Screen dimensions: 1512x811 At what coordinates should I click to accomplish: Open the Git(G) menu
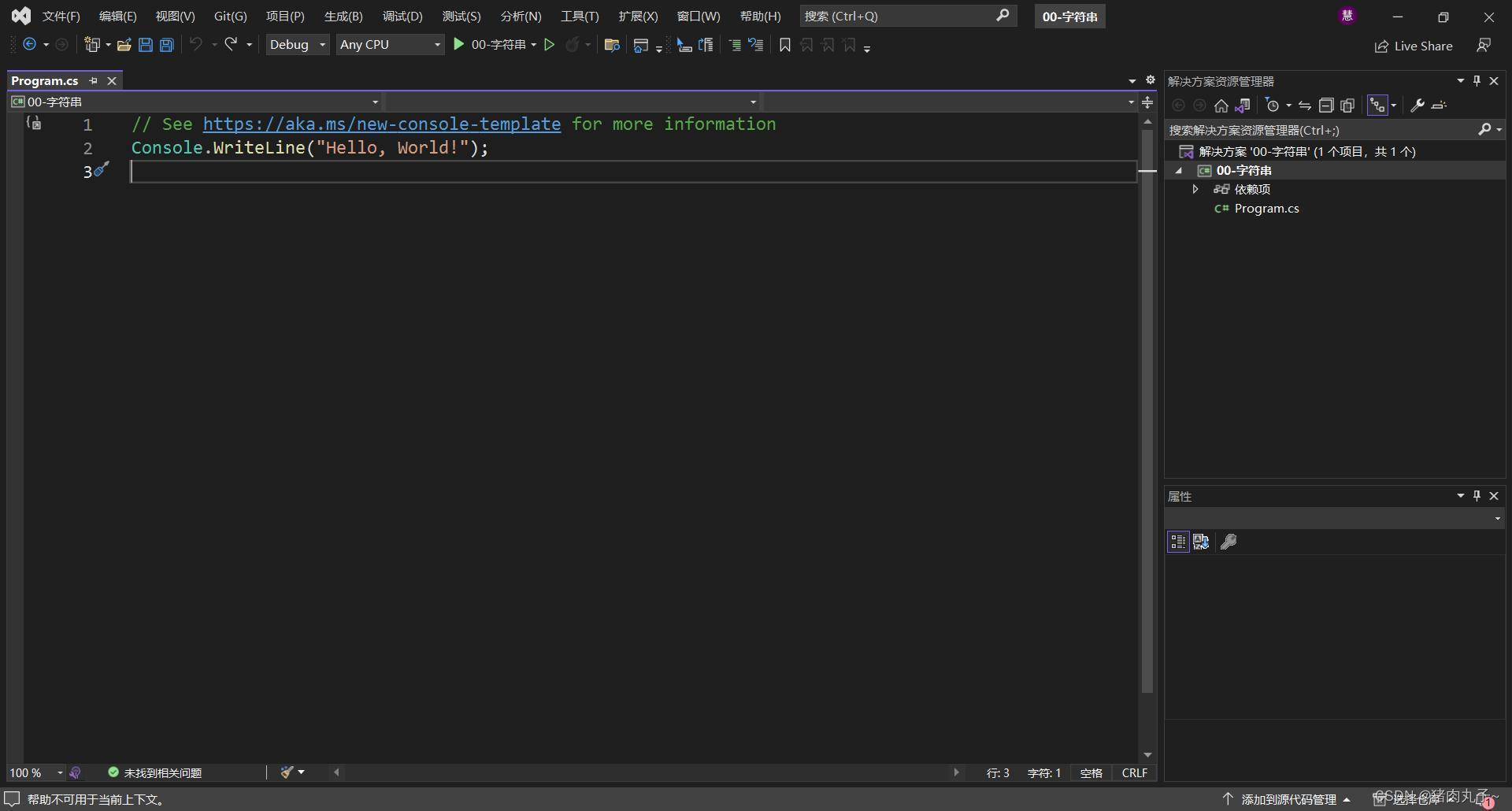point(231,16)
